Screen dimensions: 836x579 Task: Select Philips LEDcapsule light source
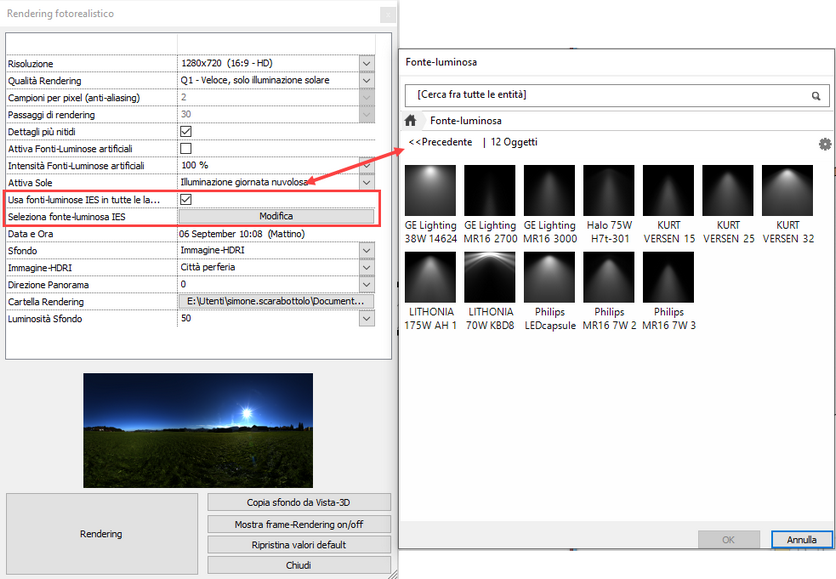[x=550, y=291]
